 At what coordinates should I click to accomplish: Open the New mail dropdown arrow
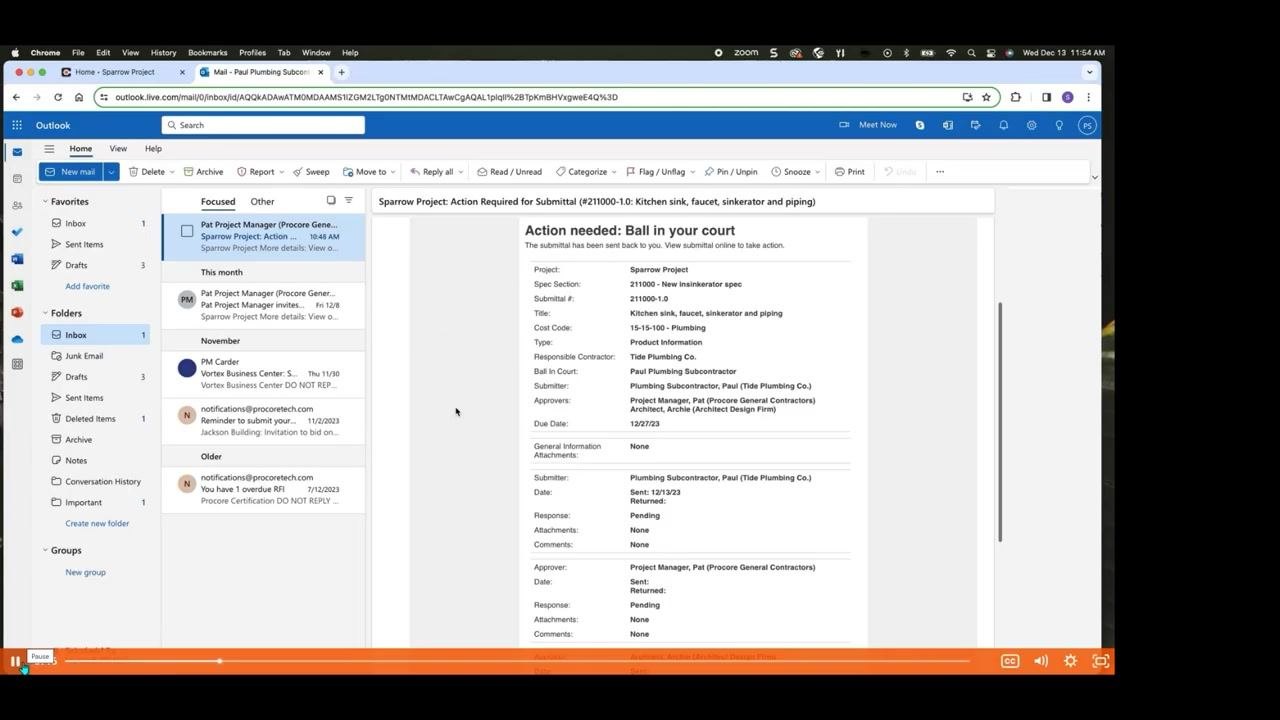[111, 172]
